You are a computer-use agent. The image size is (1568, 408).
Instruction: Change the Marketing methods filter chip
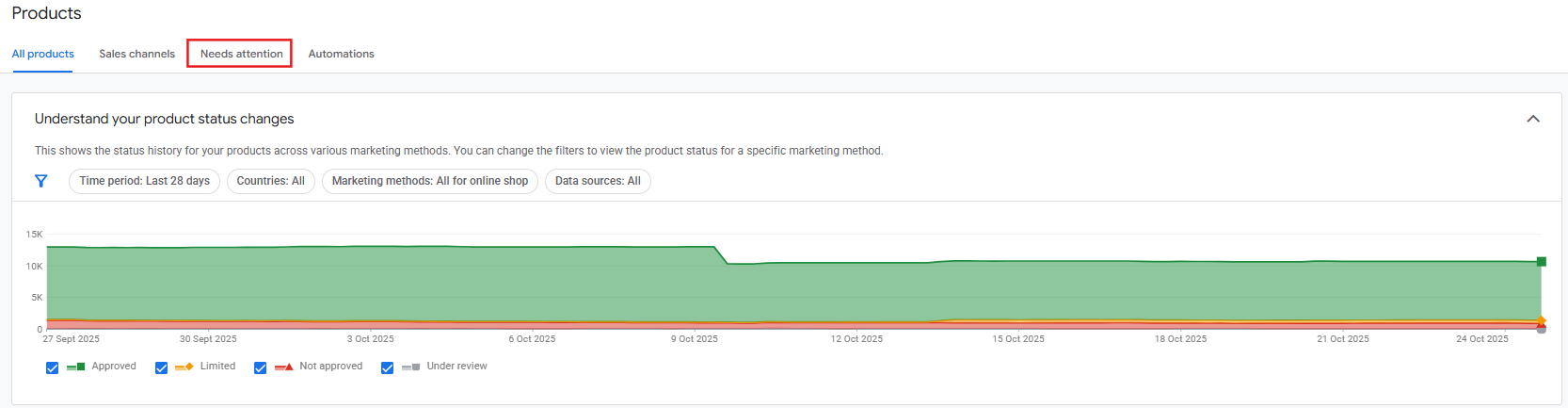pyautogui.click(x=429, y=181)
